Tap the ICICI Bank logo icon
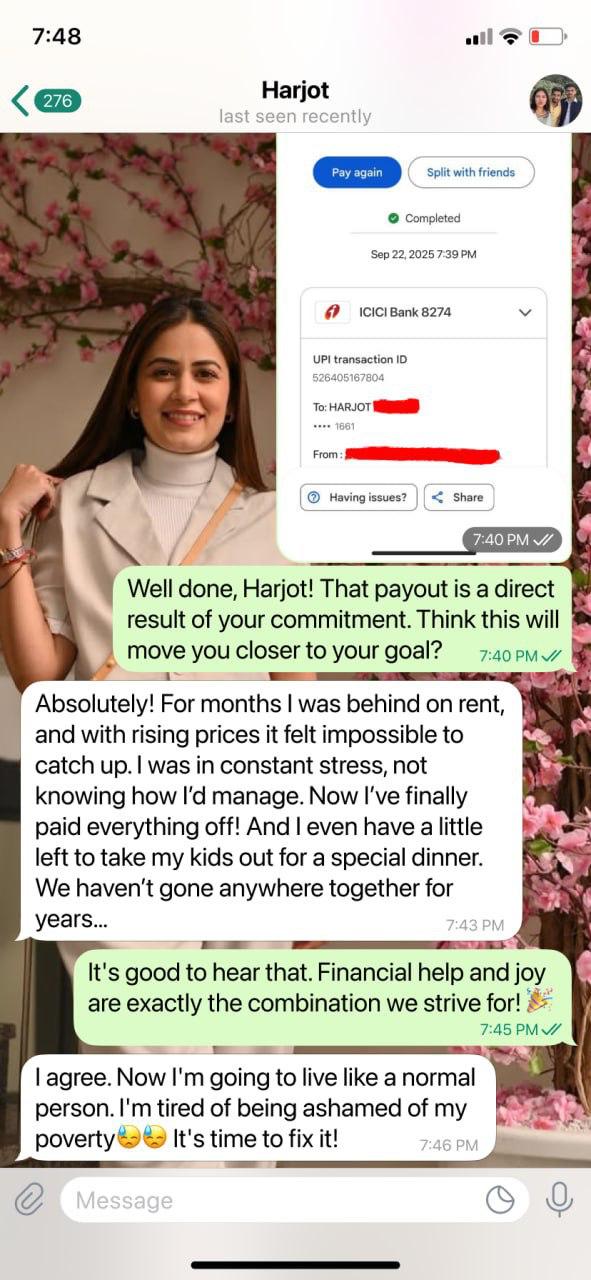 pyautogui.click(x=329, y=312)
